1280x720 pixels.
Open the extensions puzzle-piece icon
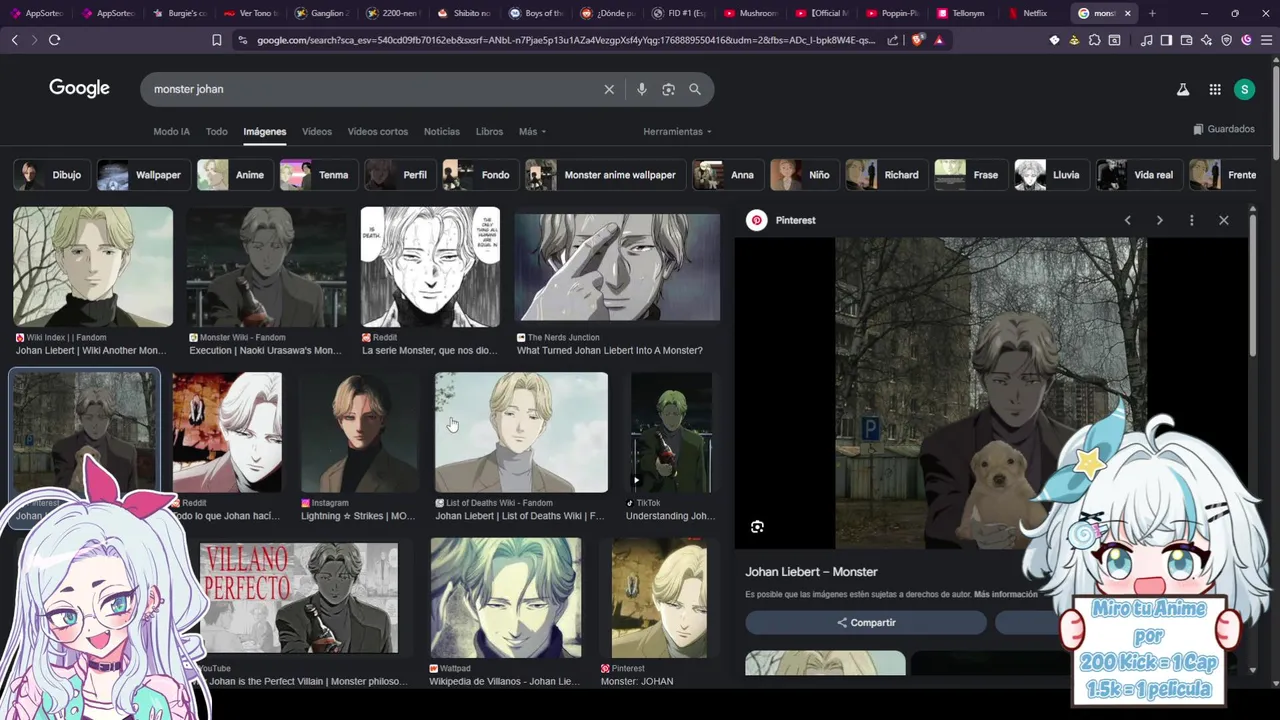click(1095, 40)
